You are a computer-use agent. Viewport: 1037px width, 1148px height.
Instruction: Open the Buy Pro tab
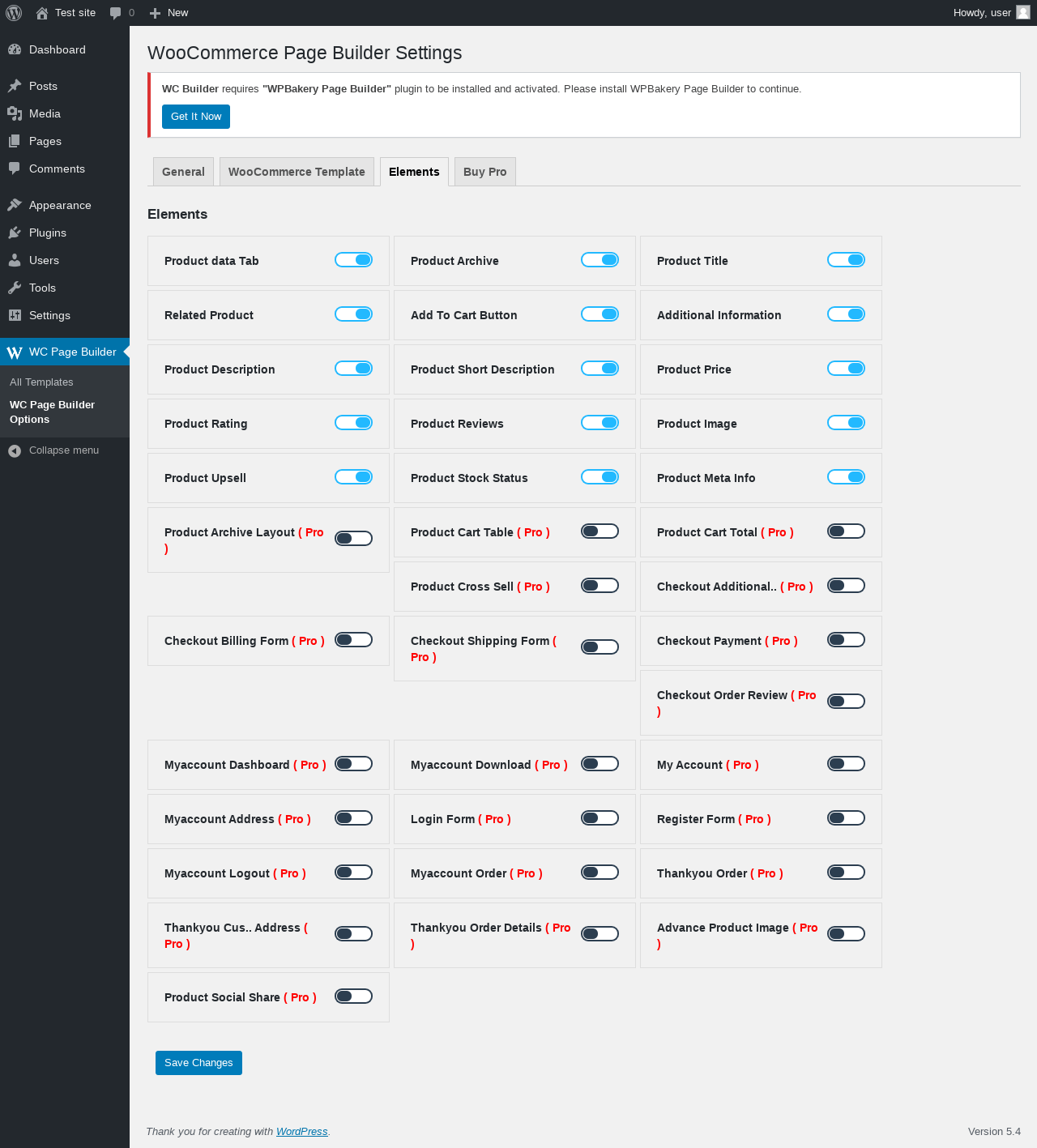point(485,172)
